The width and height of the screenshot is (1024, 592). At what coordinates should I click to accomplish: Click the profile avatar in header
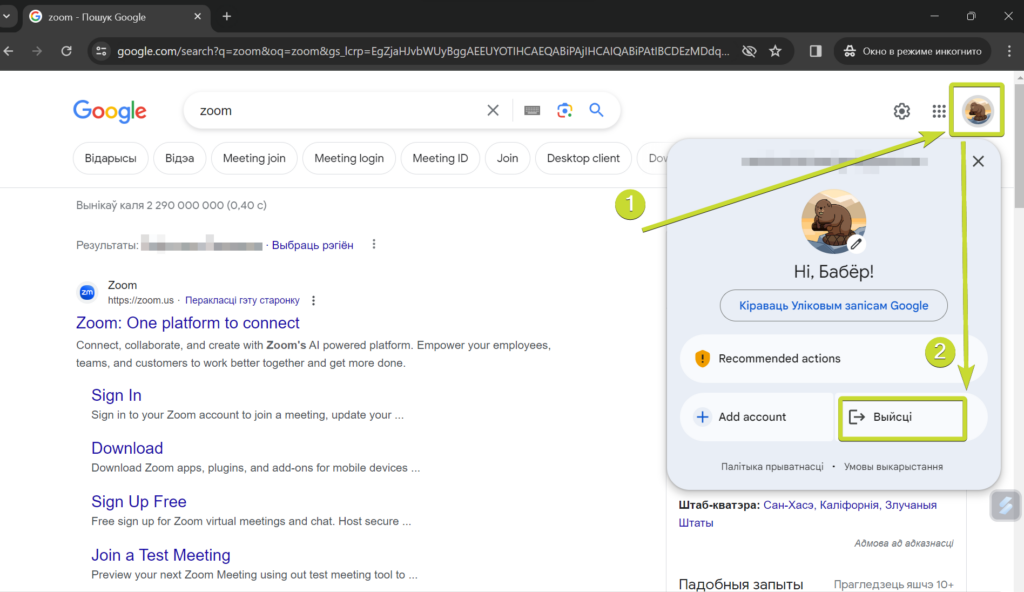977,110
